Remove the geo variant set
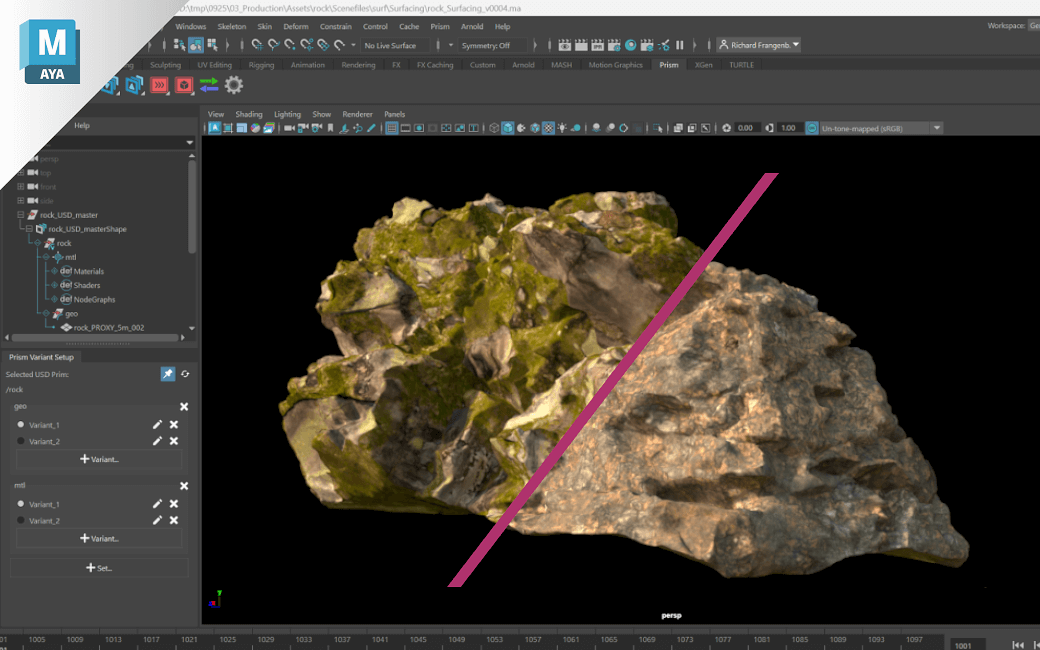 pos(184,407)
